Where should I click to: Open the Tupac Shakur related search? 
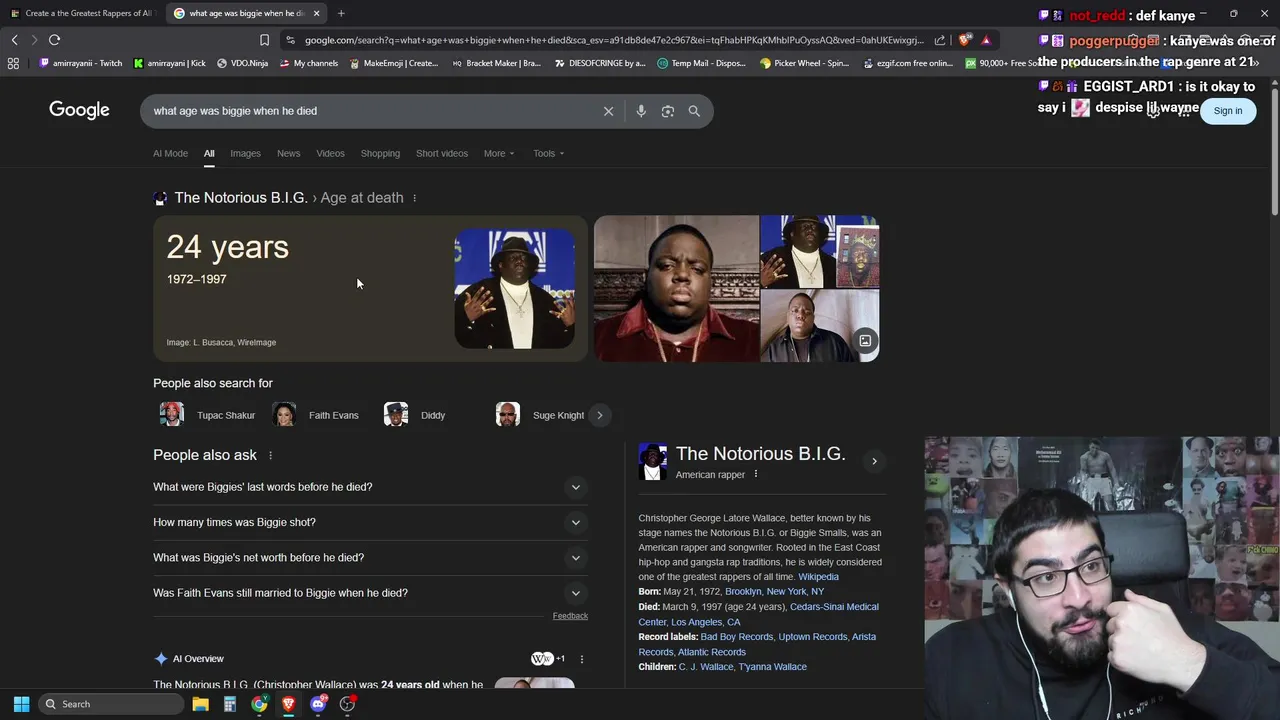208,415
